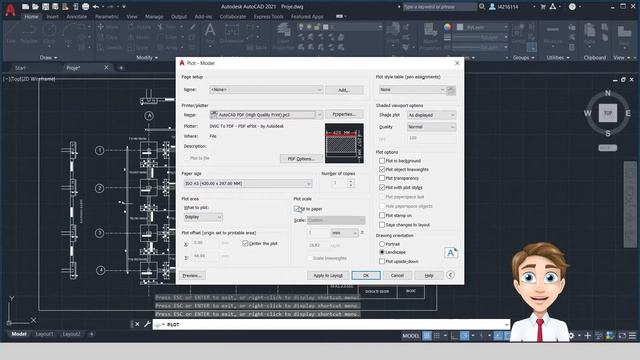Select Portrait drawing orientation

pyautogui.click(x=382, y=244)
